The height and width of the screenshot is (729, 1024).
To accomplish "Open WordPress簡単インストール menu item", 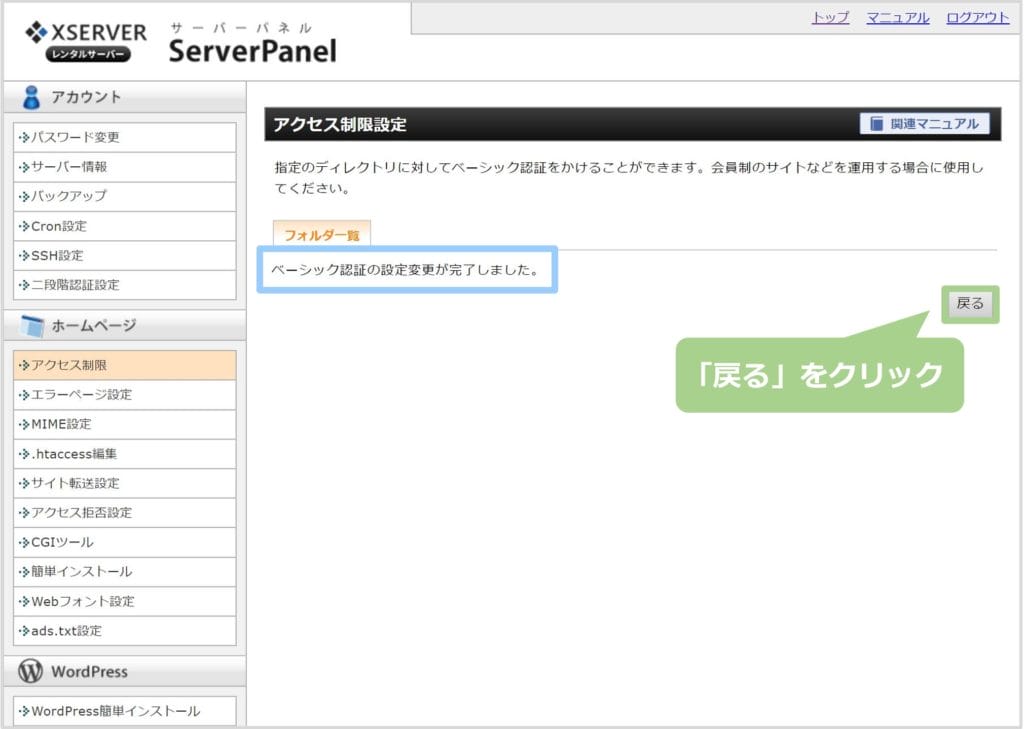I will click(115, 711).
